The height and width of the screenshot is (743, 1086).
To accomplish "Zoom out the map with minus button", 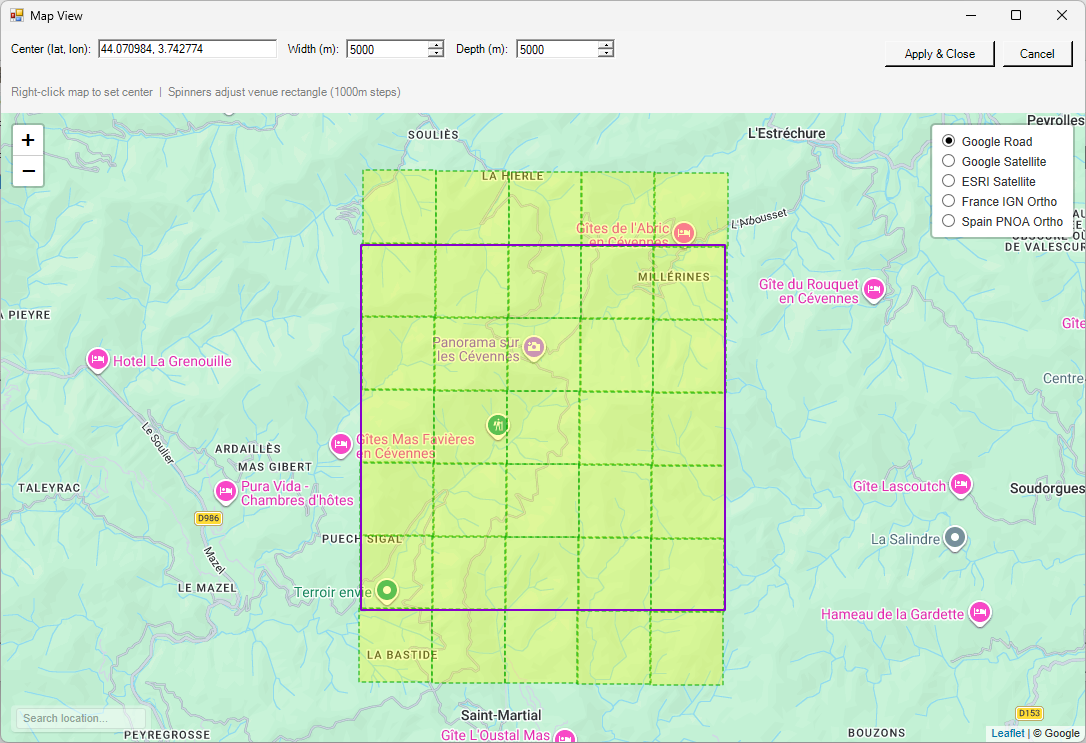I will (x=28, y=171).
